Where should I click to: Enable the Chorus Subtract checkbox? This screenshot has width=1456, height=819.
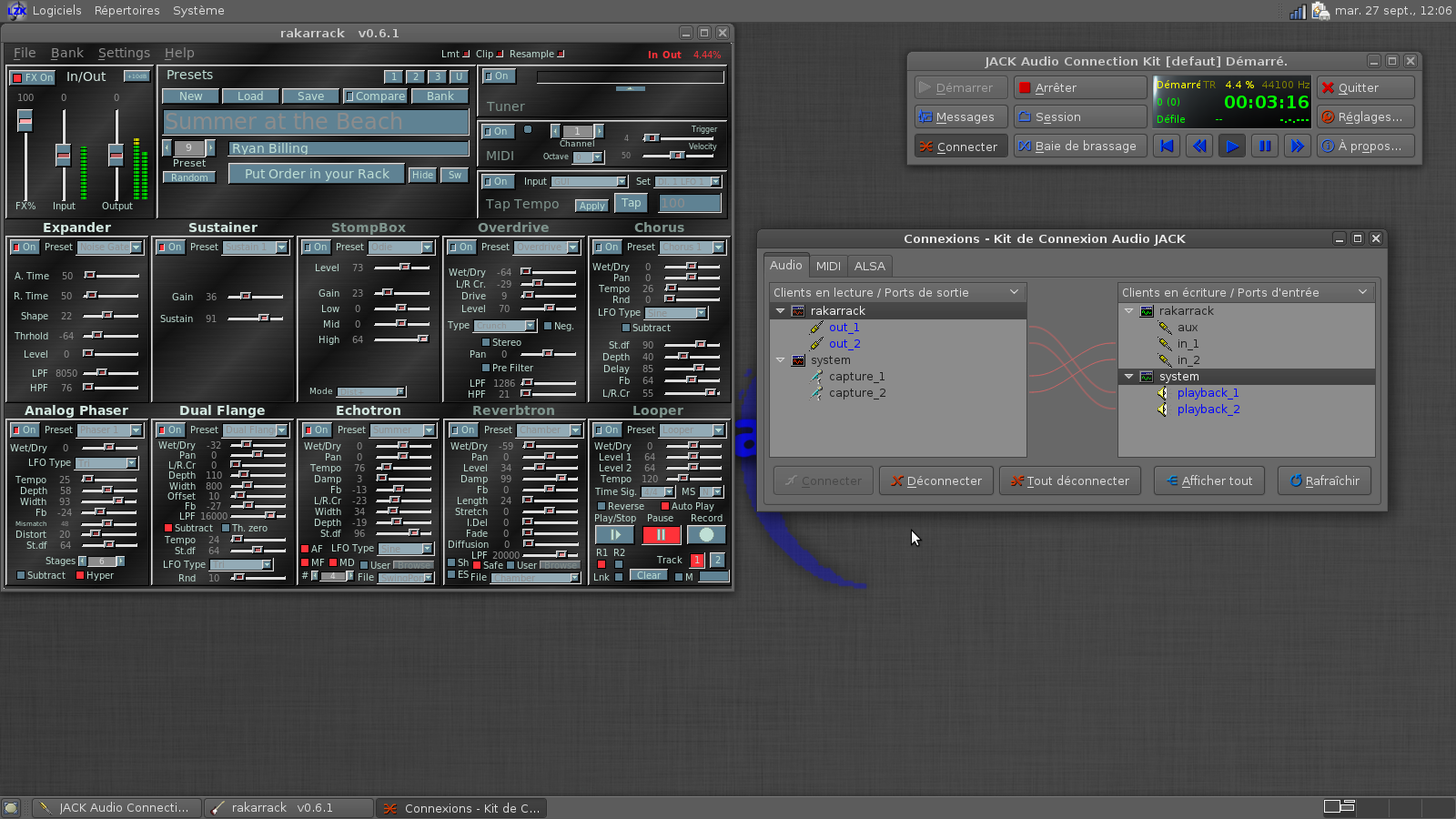pyautogui.click(x=626, y=328)
